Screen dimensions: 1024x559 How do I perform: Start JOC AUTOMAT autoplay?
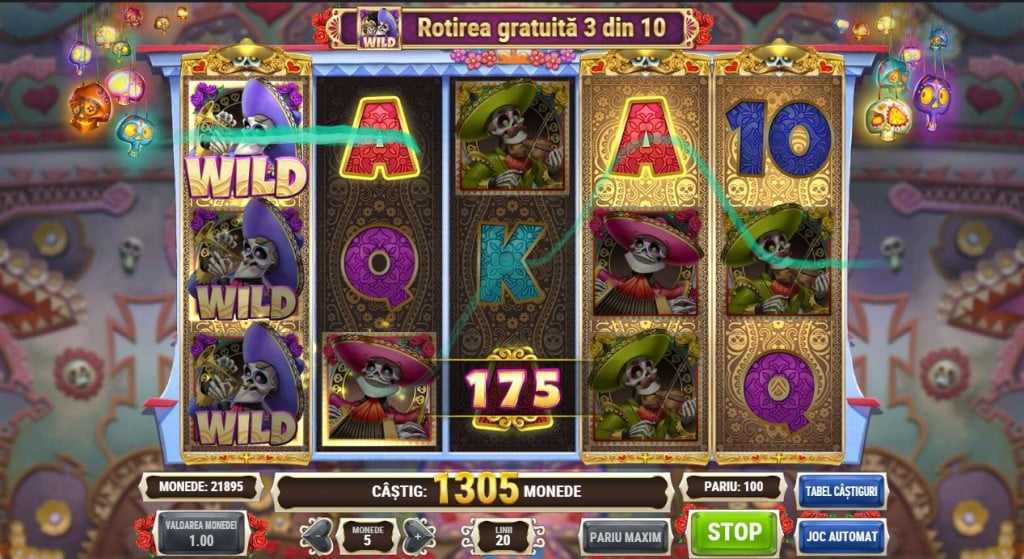(841, 537)
